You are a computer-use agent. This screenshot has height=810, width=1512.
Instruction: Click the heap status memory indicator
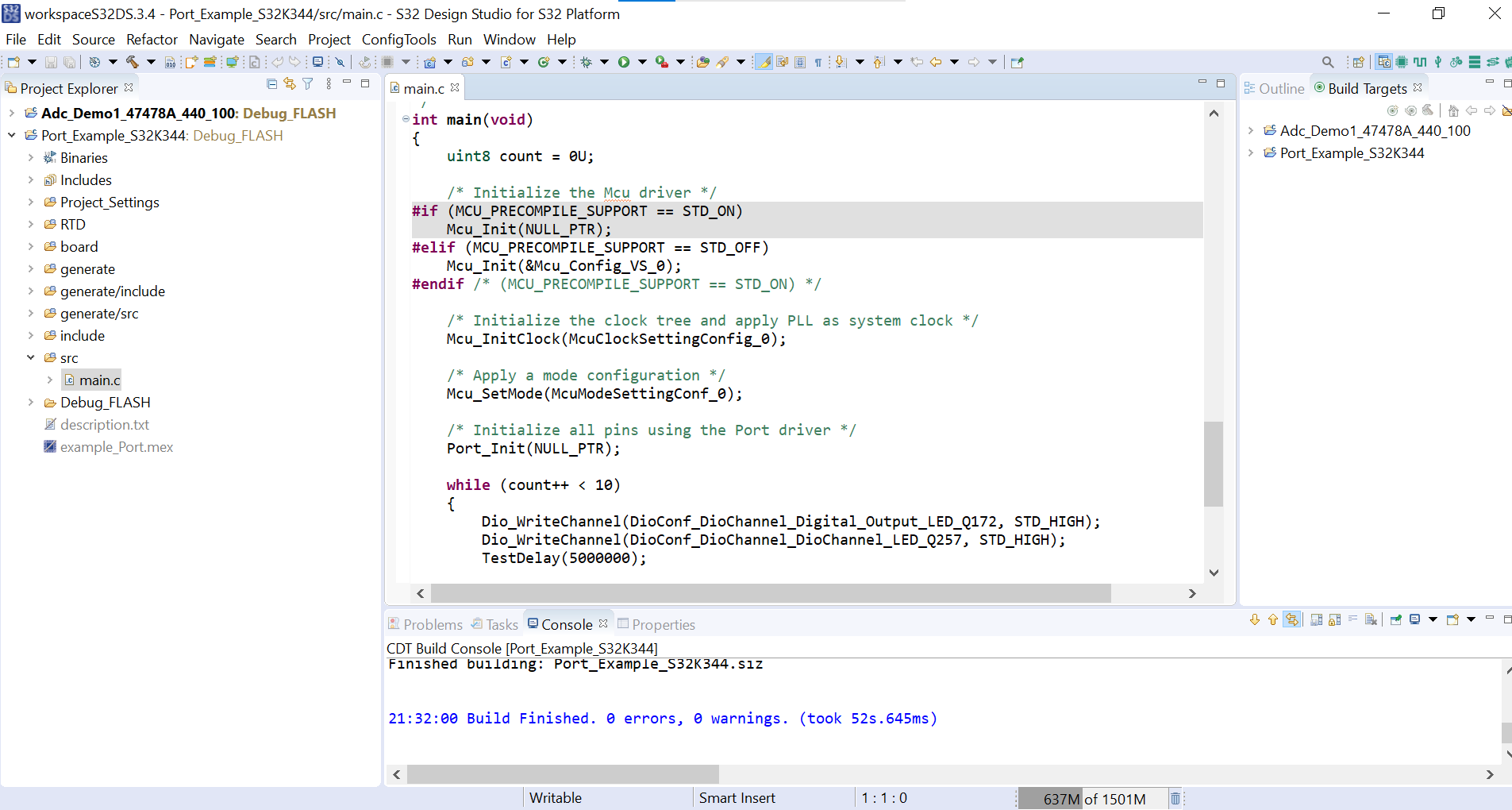click(x=1095, y=798)
